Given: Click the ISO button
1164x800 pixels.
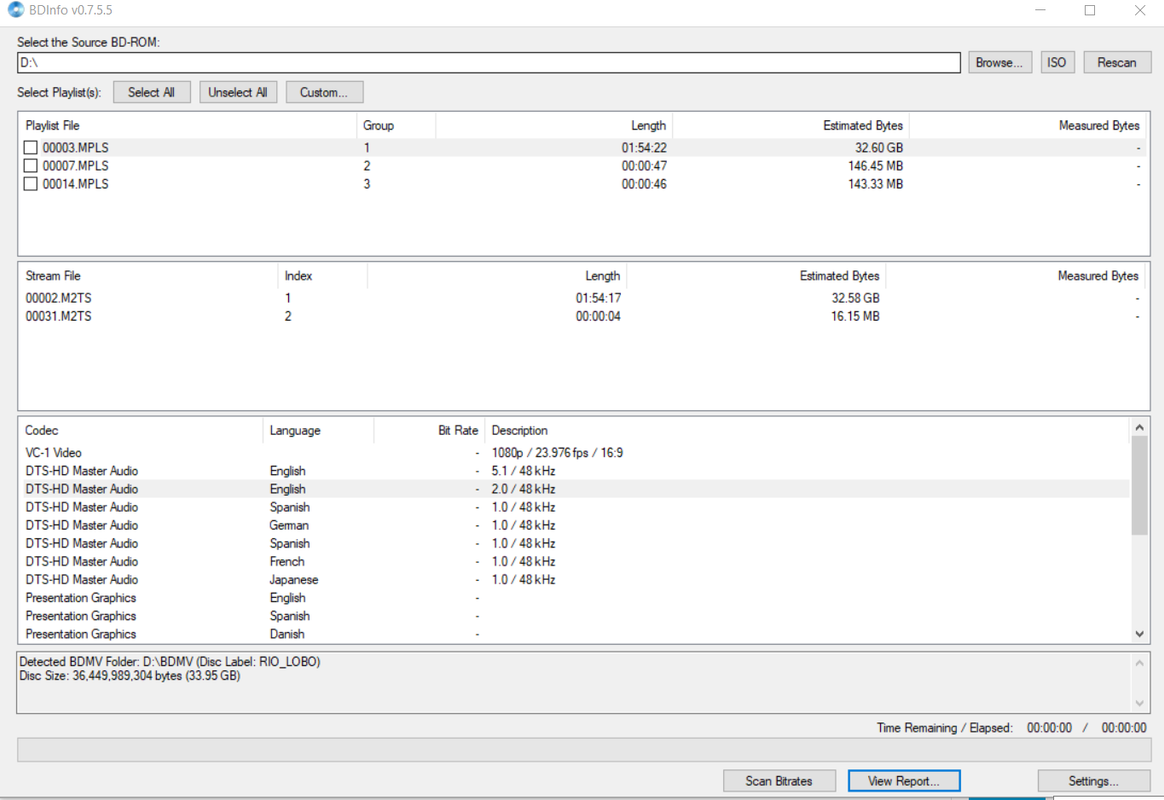Looking at the screenshot, I should 1056,62.
